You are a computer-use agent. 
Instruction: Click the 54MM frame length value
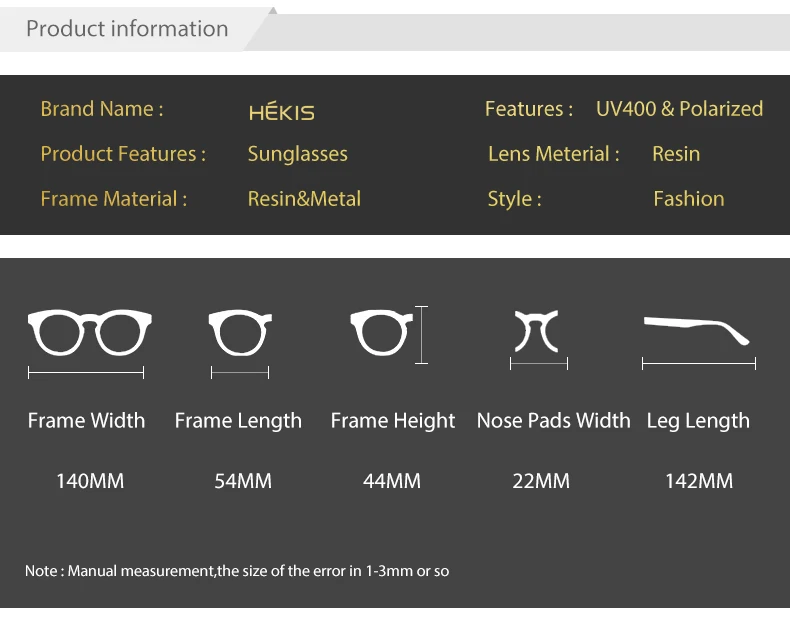(x=243, y=481)
